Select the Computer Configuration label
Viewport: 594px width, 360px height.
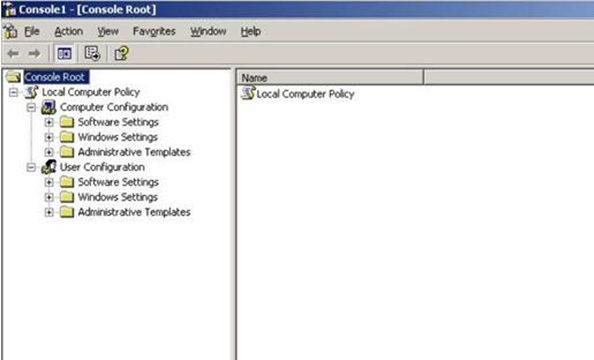point(114,107)
